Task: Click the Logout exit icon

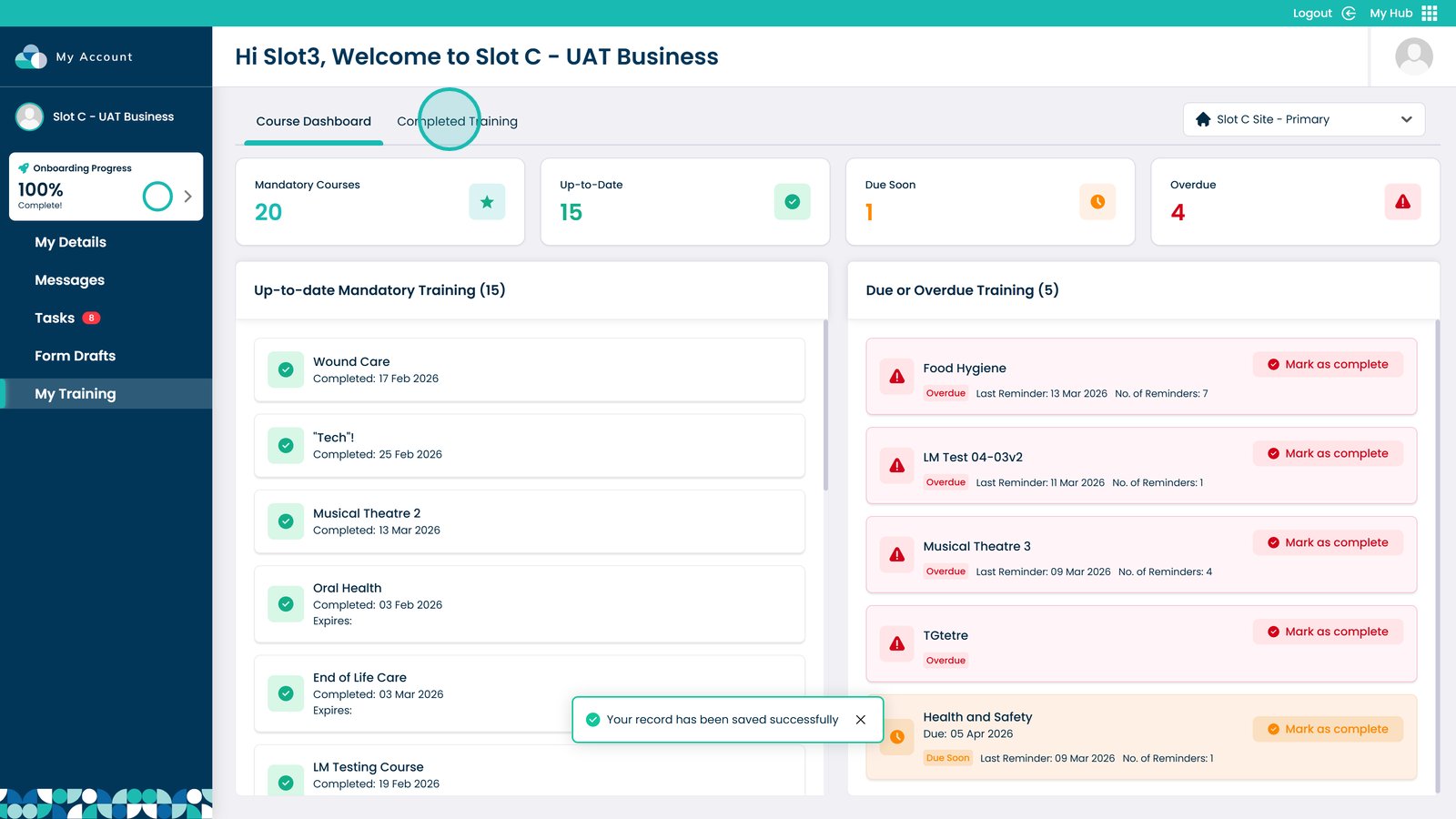Action: tap(1349, 13)
